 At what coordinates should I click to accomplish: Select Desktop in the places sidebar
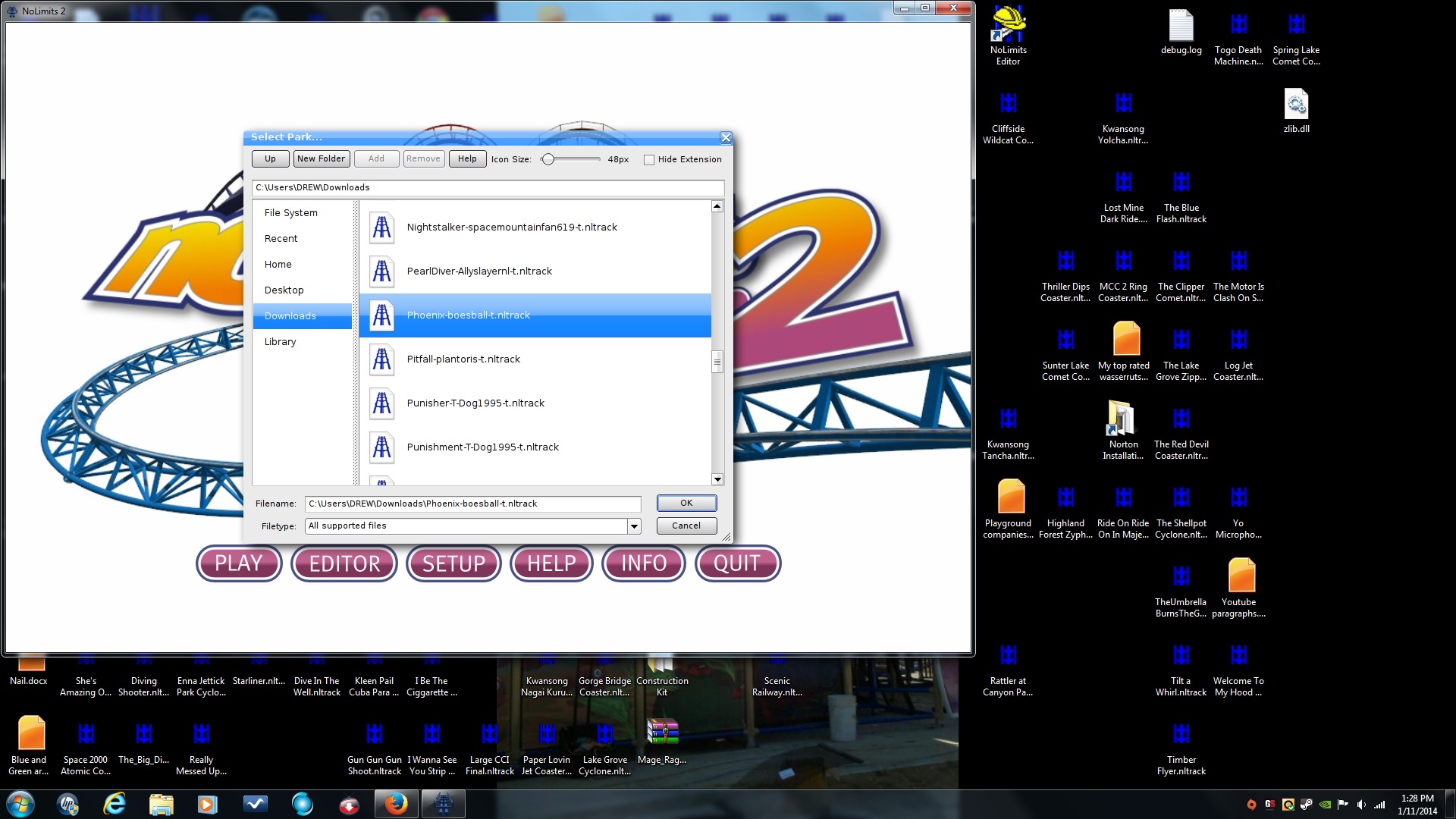[284, 290]
